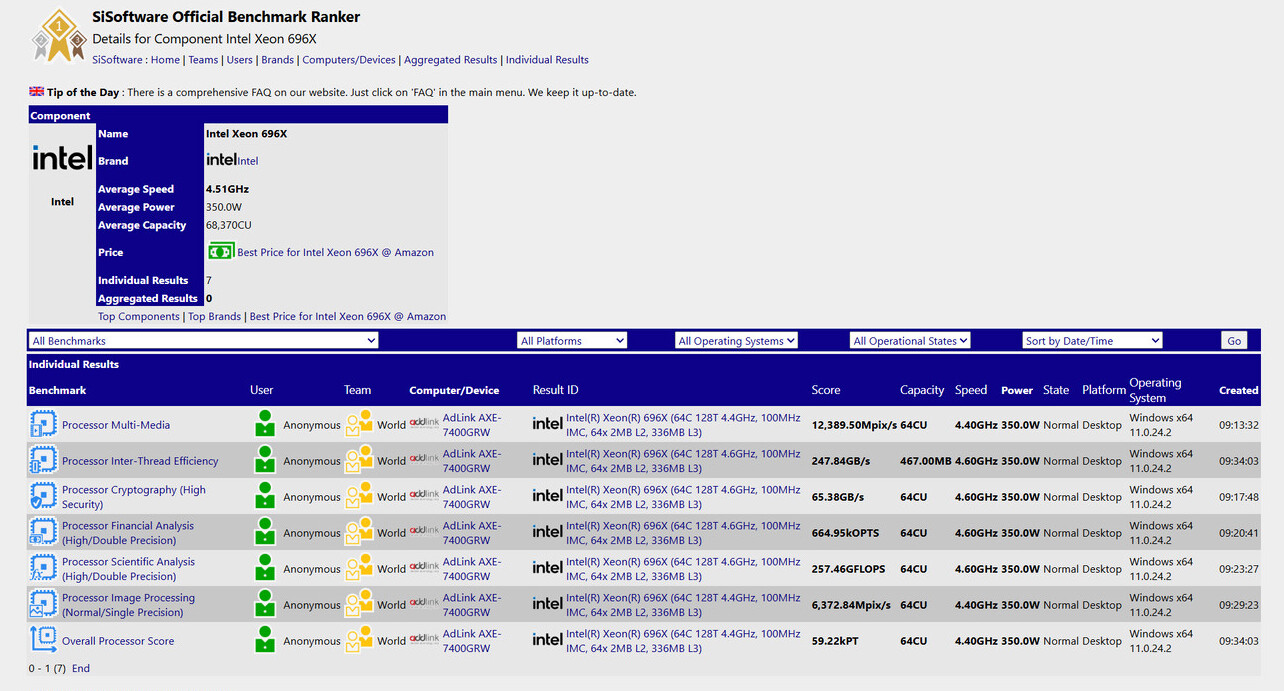
Task: Click the green user icon in Multi-Media row
Action: tap(264, 424)
